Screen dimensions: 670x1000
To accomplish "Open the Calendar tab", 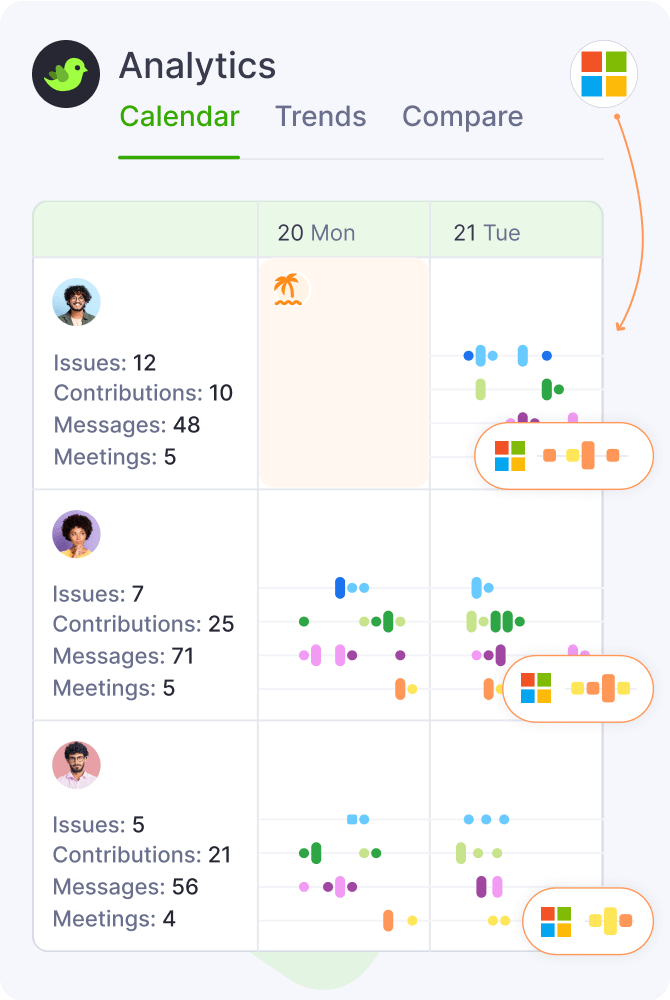I will pos(179,117).
